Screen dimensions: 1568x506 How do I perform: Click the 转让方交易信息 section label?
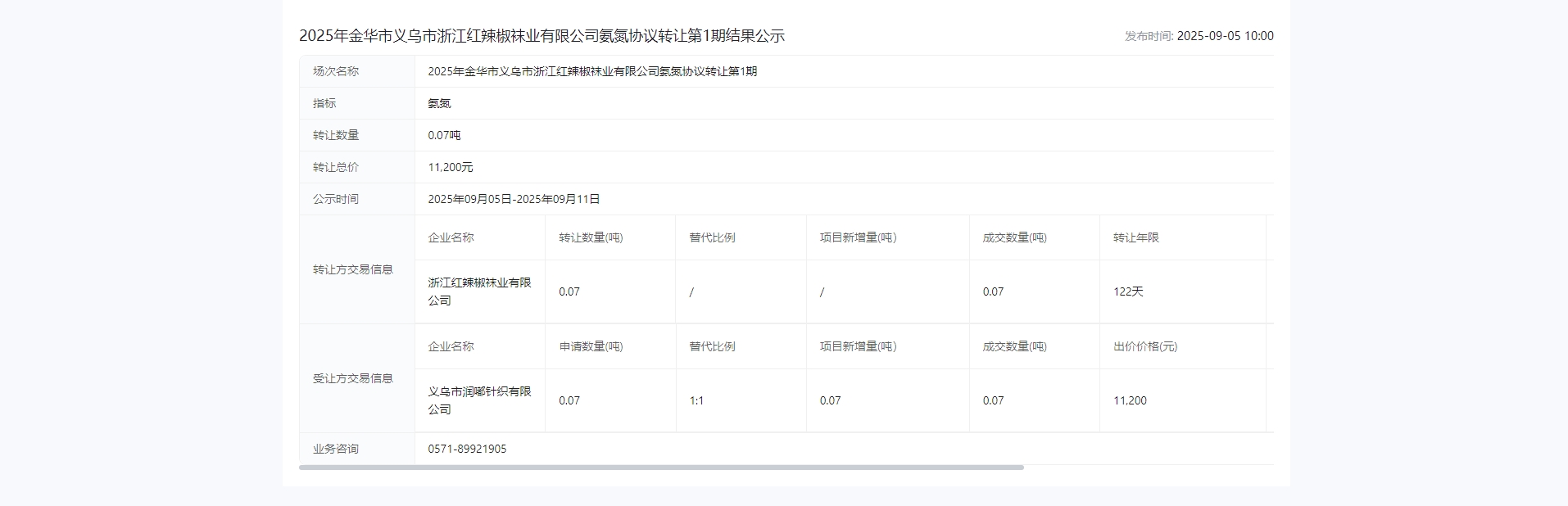(352, 269)
